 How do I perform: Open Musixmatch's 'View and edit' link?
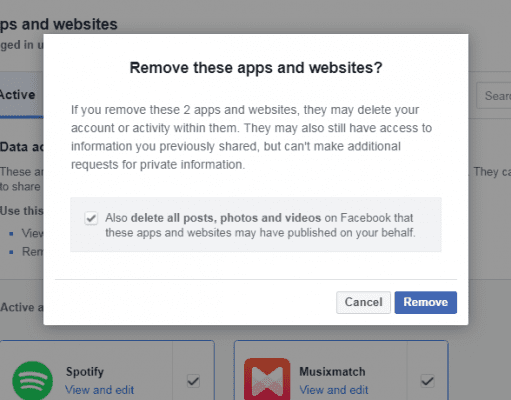point(334,390)
